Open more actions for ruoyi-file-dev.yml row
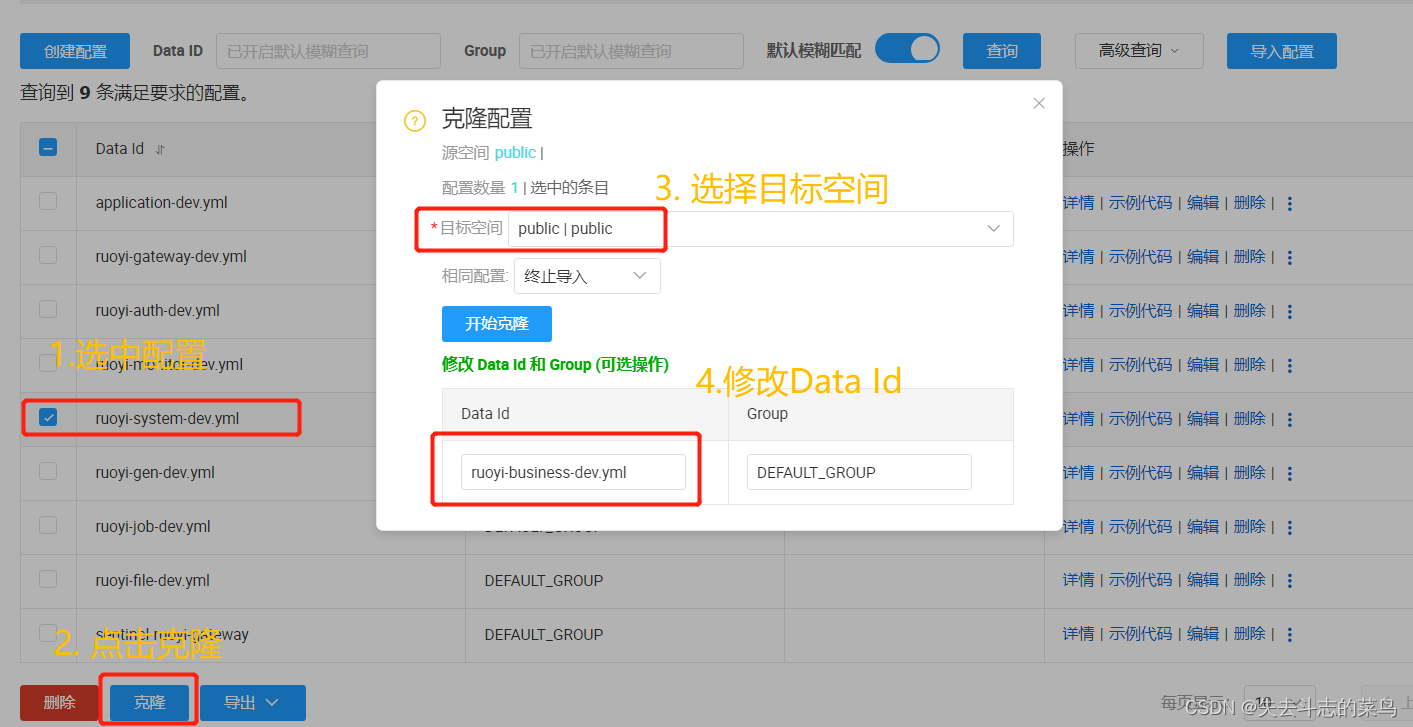The height and width of the screenshot is (727, 1413). tap(1289, 581)
